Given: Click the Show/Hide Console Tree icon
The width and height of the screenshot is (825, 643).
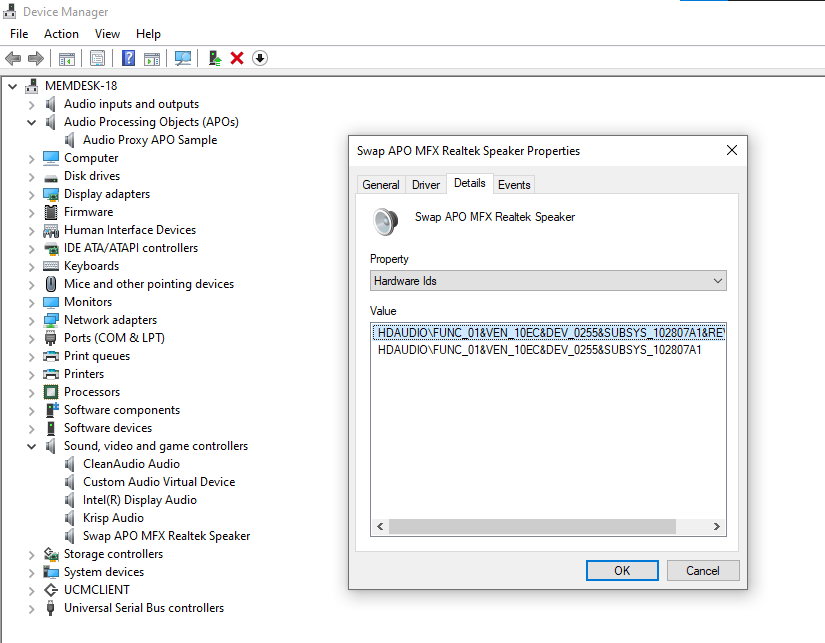Looking at the screenshot, I should 67,58.
